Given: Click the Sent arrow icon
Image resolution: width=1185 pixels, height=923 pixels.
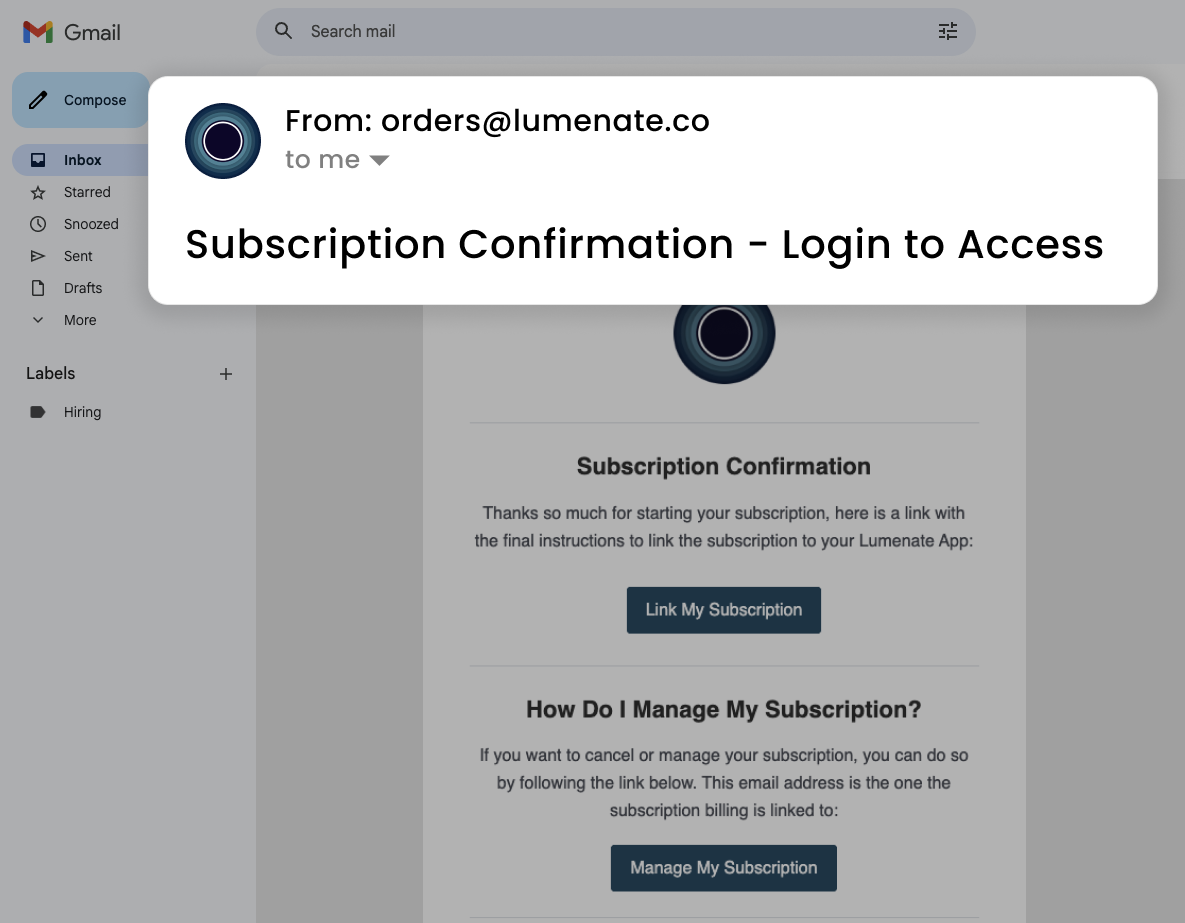Looking at the screenshot, I should (x=38, y=256).
